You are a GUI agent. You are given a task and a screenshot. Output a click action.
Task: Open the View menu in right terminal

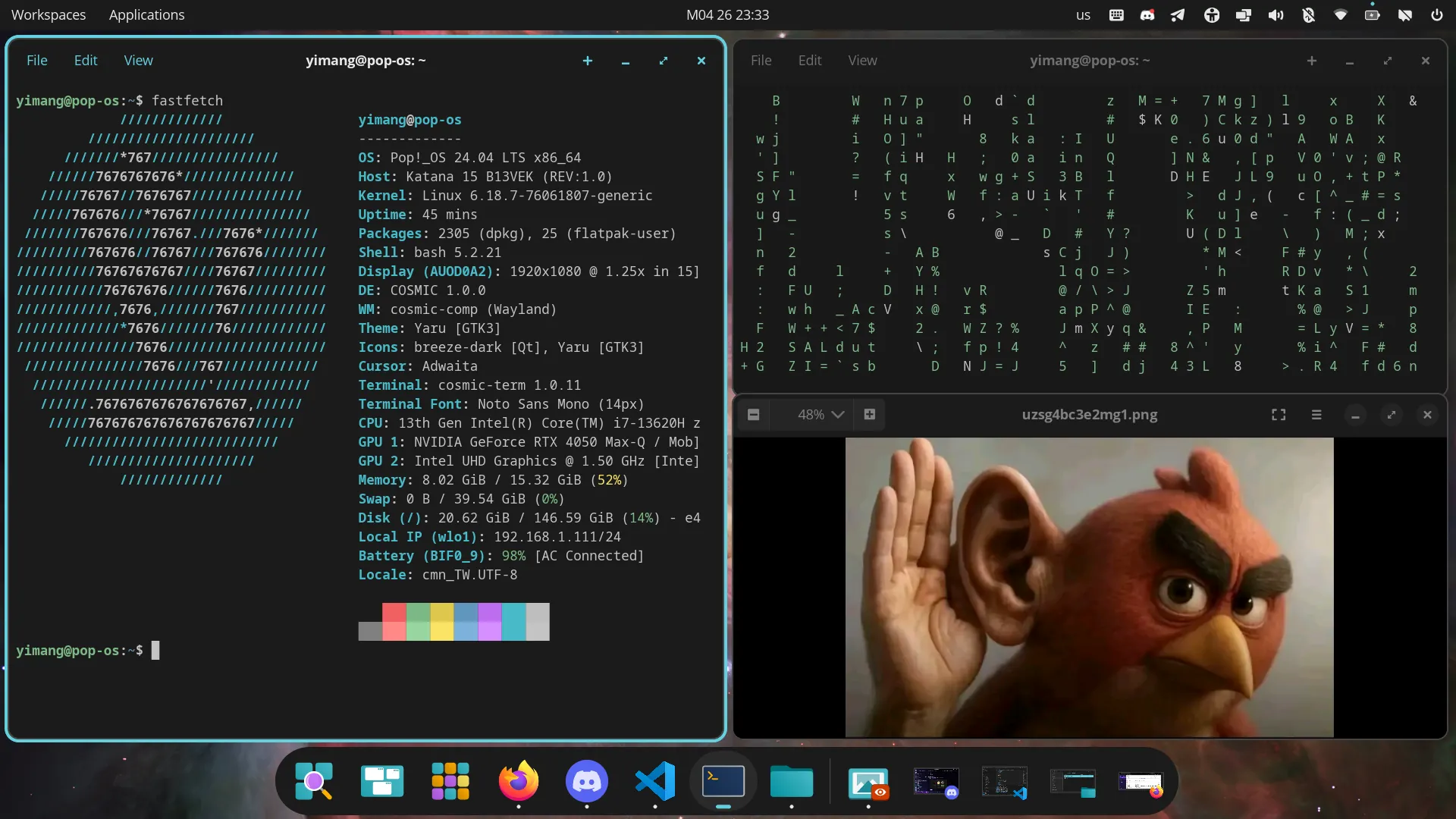pos(862,61)
